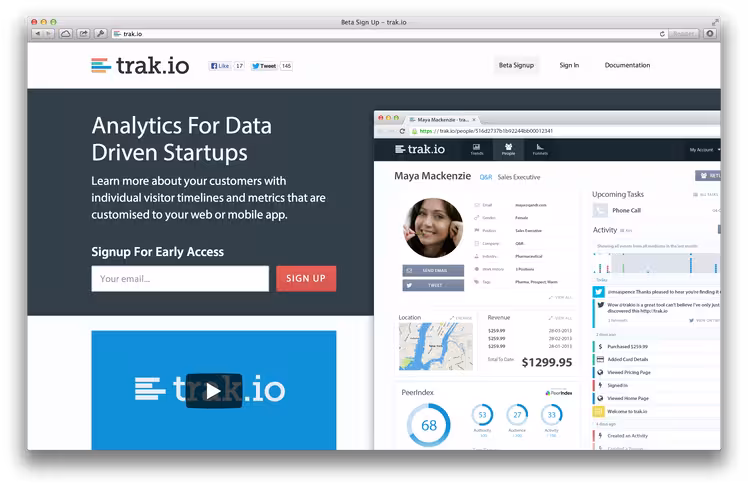The width and height of the screenshot is (748, 488).
Task: Click the Reader button
Action: click(684, 33)
